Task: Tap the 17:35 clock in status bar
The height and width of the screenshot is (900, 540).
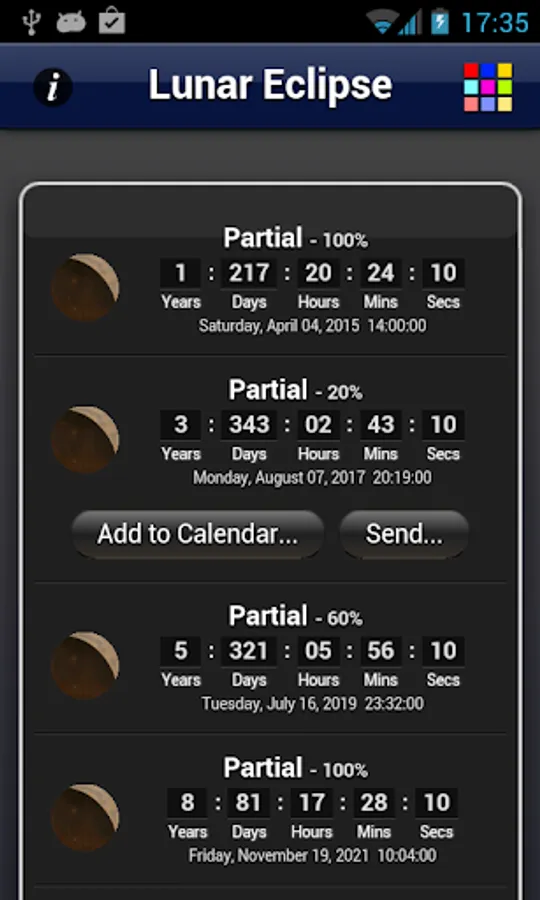Action: (x=495, y=22)
